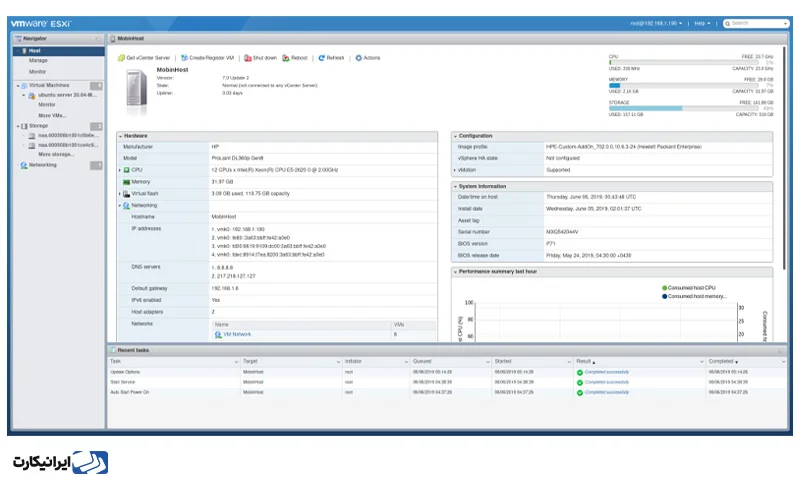
Task: Click the Create/Register VM icon
Action: (184, 58)
